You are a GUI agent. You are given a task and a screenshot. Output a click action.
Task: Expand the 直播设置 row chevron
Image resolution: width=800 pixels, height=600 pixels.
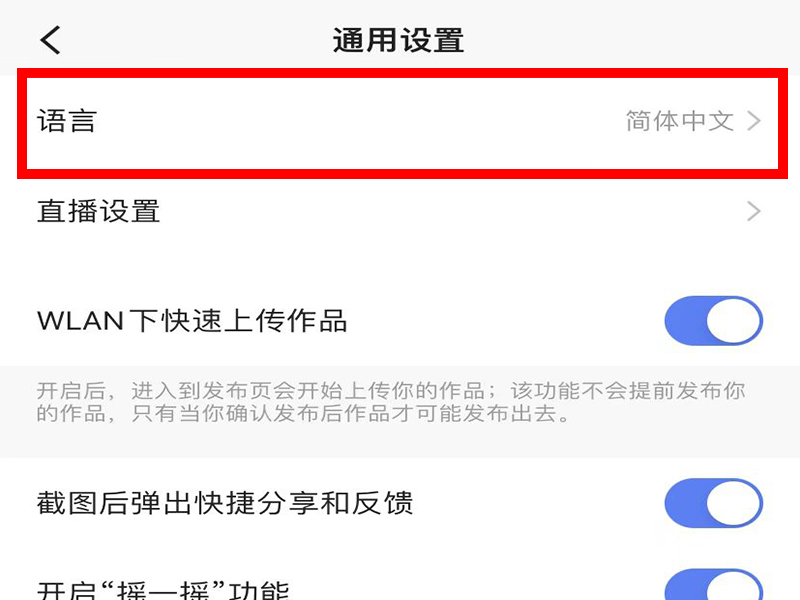click(x=754, y=211)
